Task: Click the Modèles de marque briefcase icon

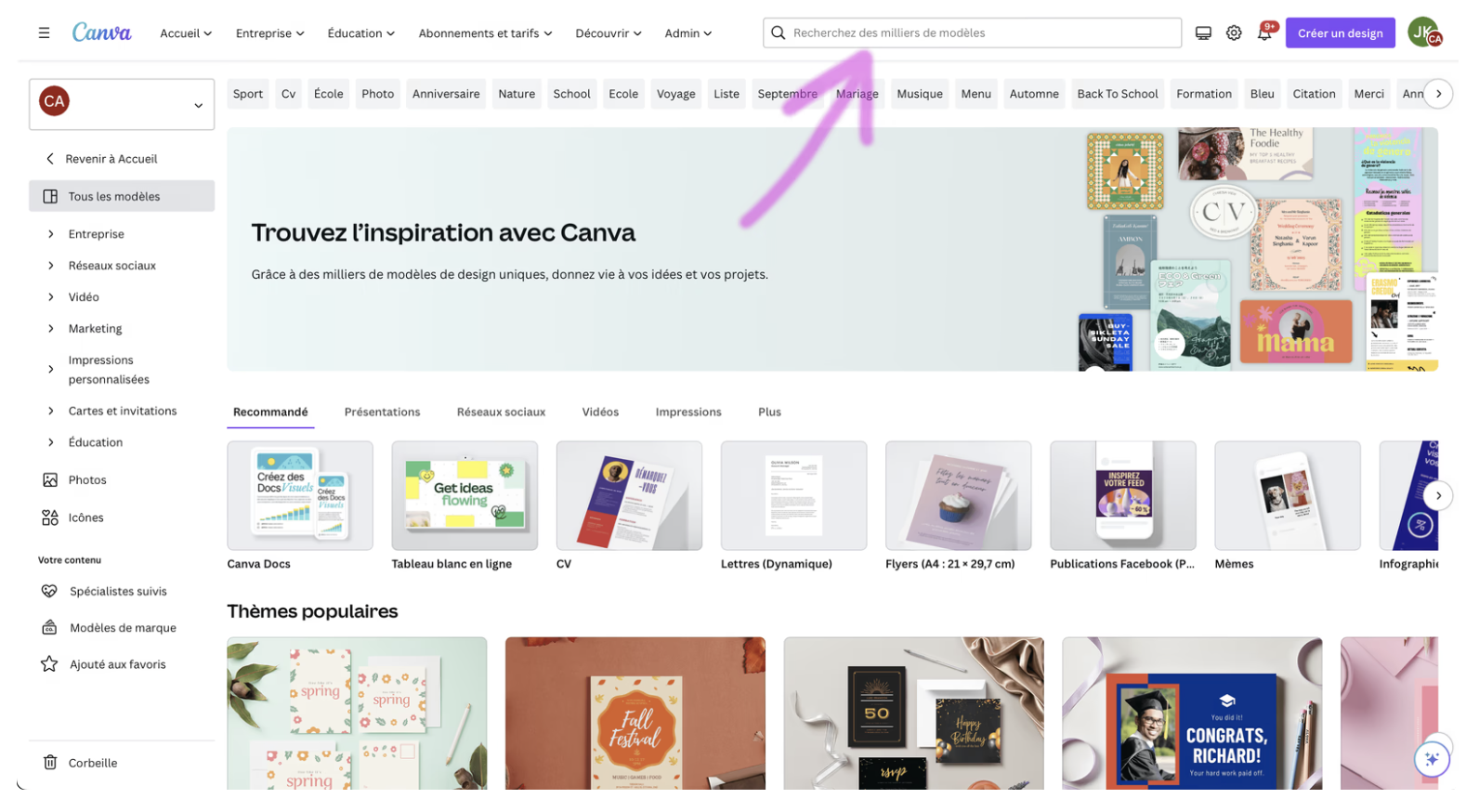Action: click(x=49, y=627)
